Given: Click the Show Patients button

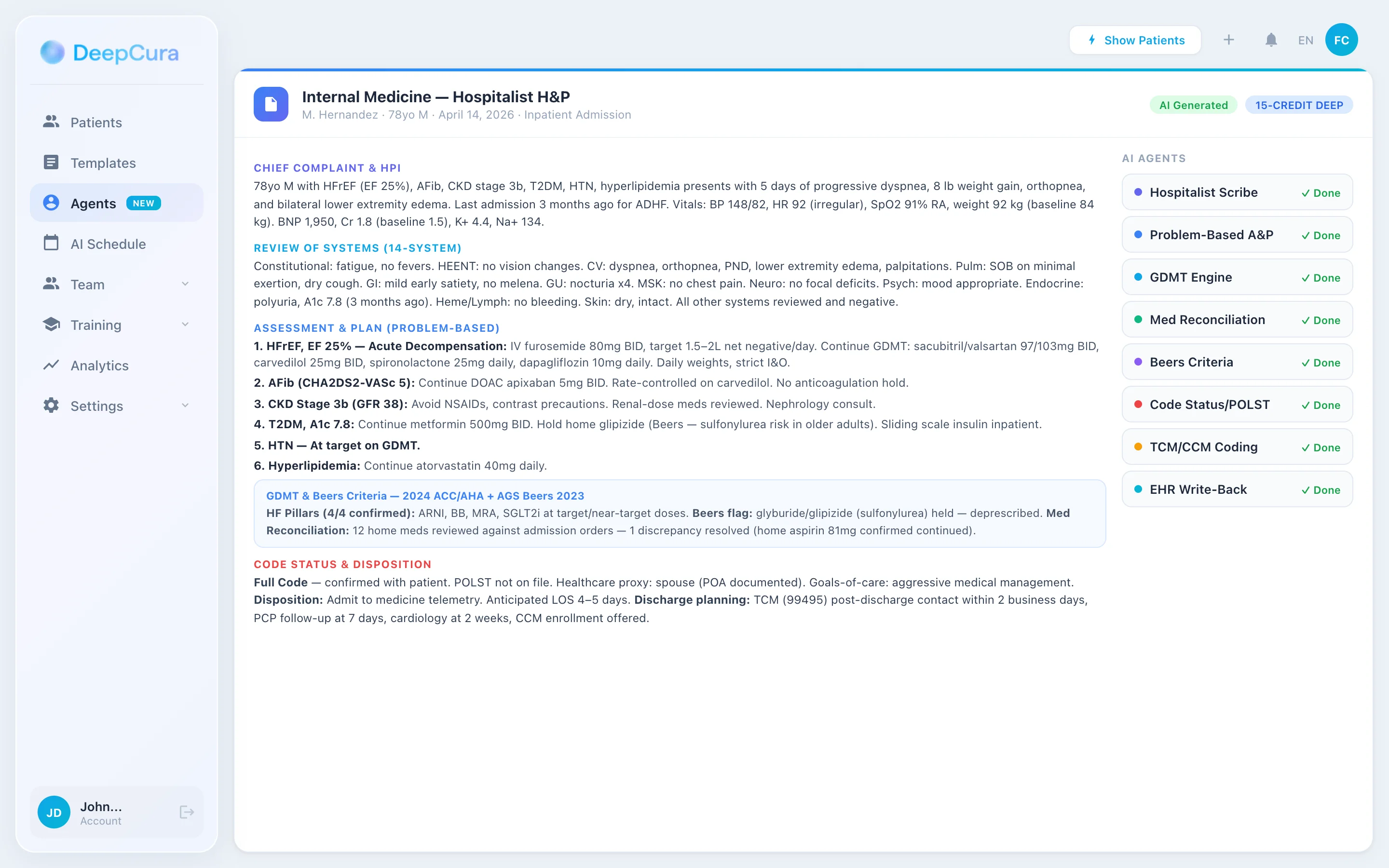Looking at the screenshot, I should pyautogui.click(x=1135, y=40).
